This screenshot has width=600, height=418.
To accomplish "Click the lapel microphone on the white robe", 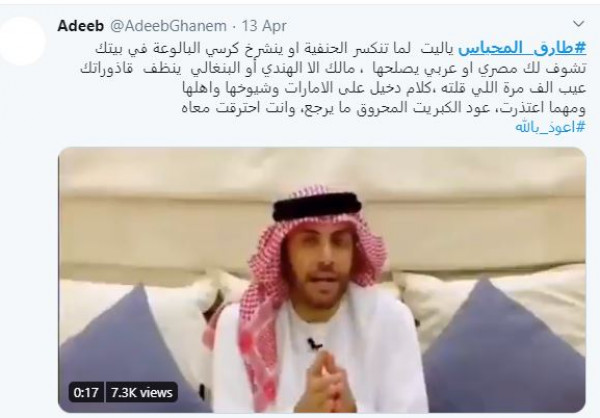I will coord(315,344).
